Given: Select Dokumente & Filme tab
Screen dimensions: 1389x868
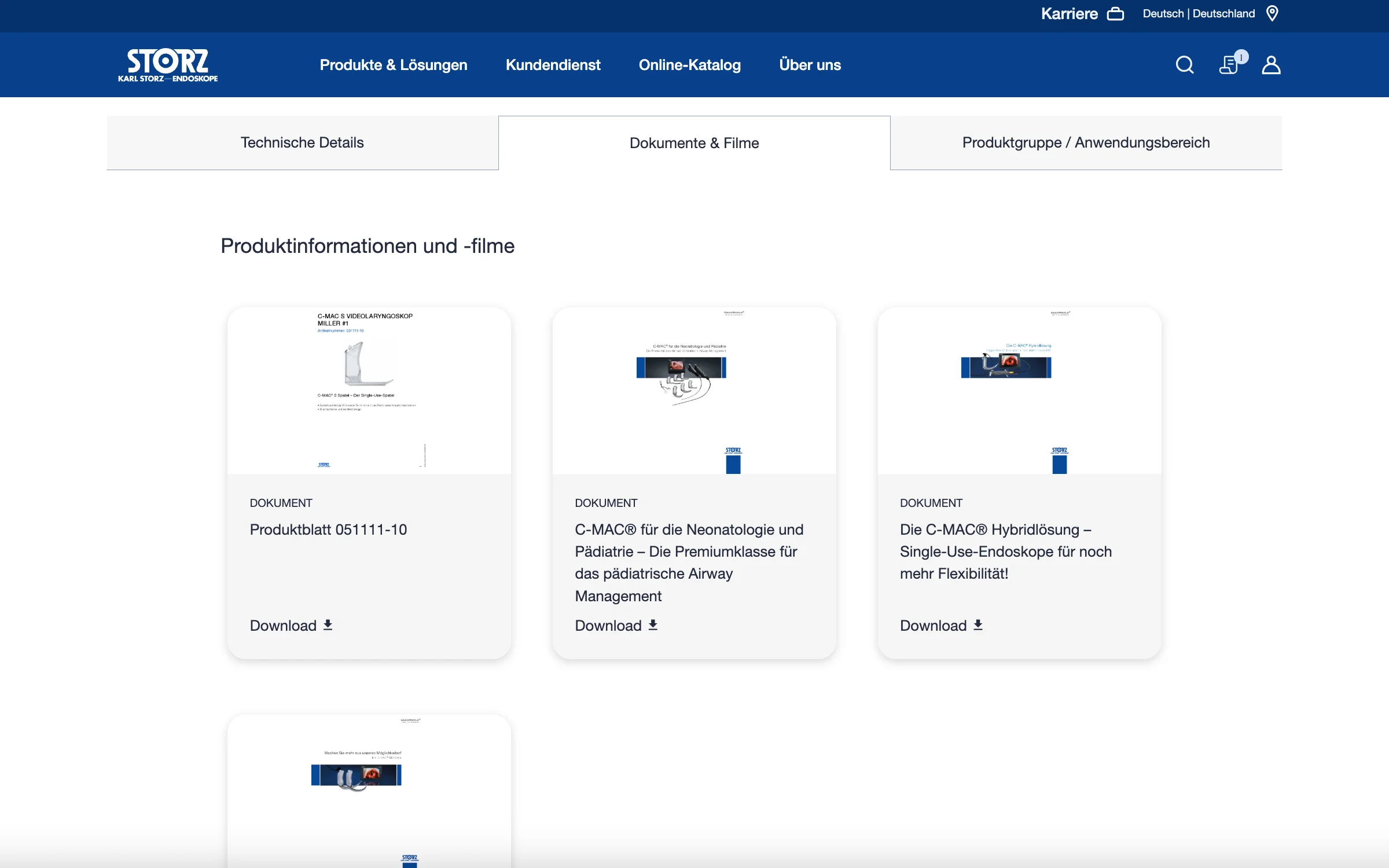Looking at the screenshot, I should tap(694, 143).
